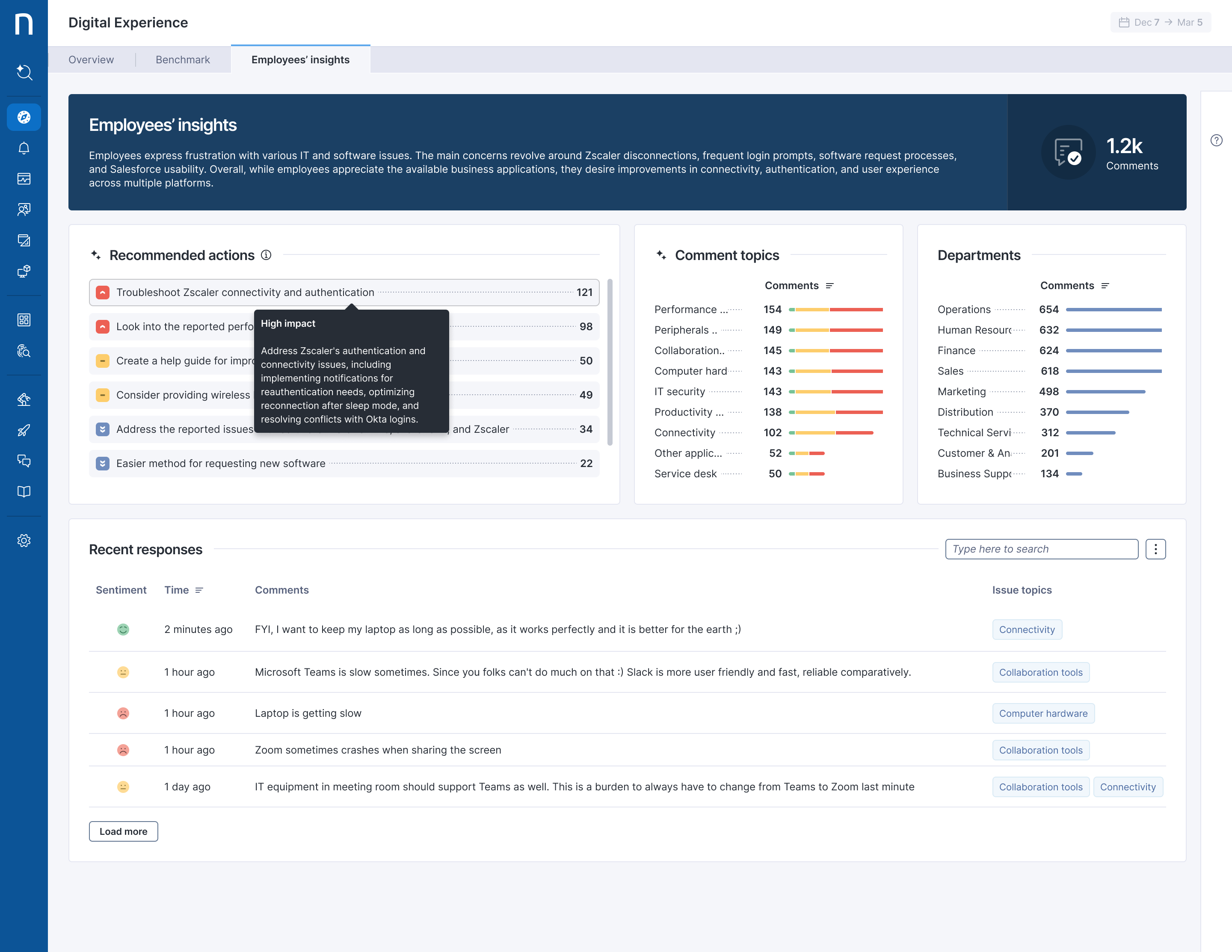Click the help question mark icon
The image size is (1232, 952).
pyautogui.click(x=1216, y=140)
